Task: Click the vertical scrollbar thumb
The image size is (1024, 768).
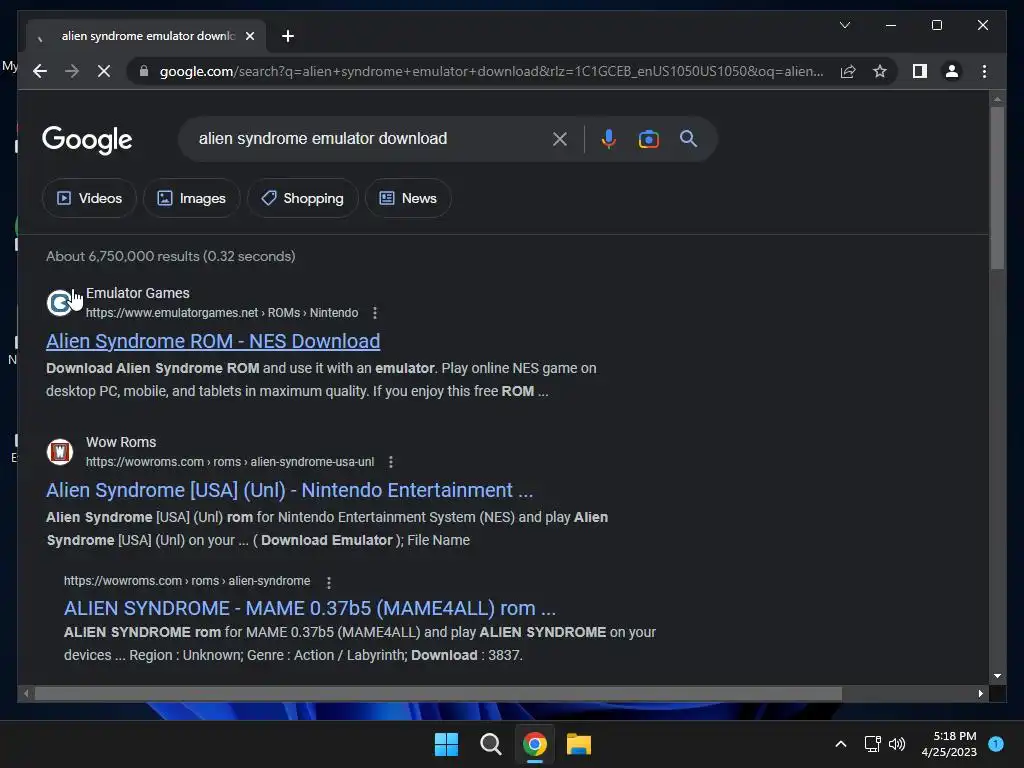Action: (997, 187)
